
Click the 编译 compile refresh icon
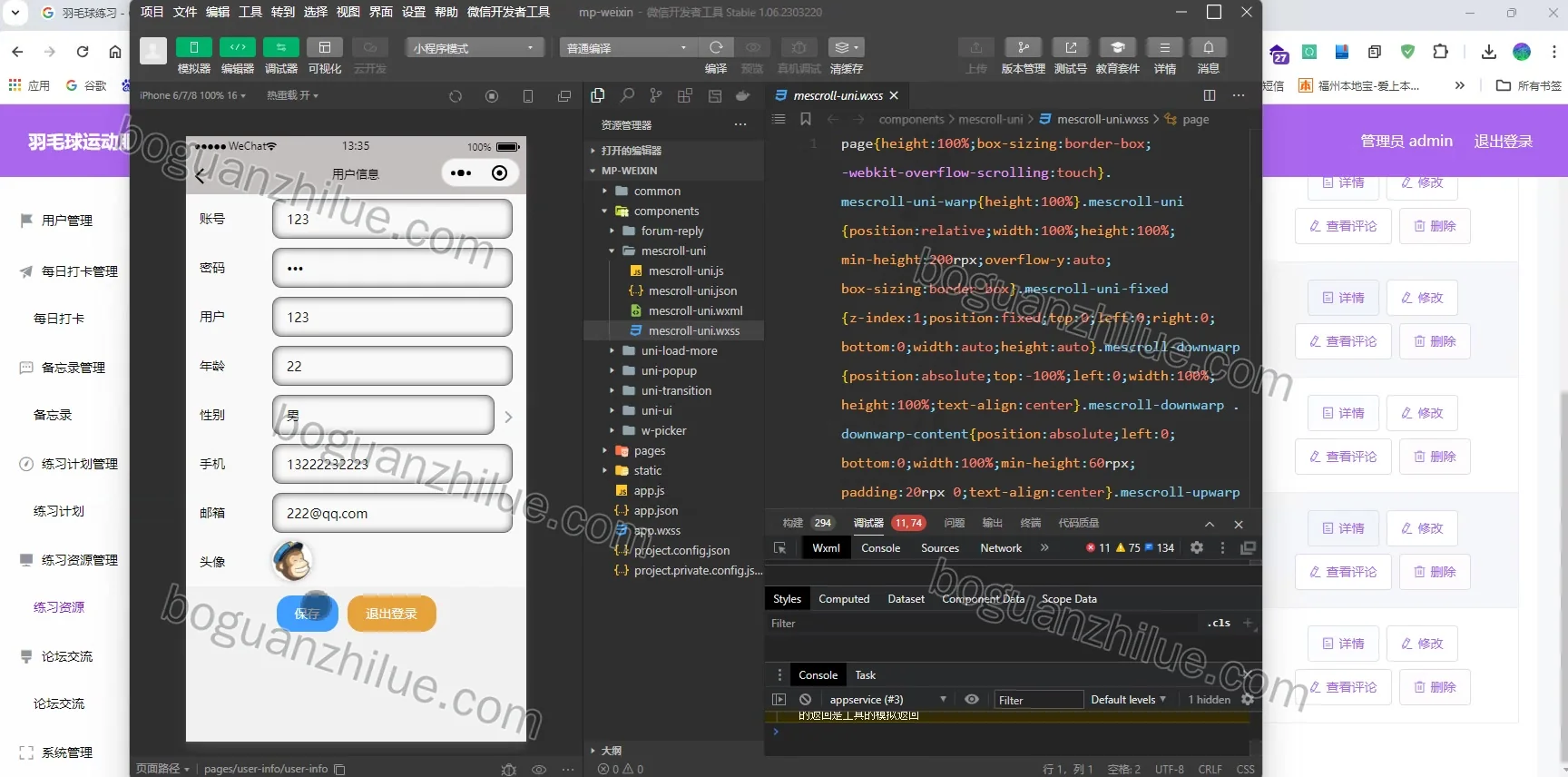pos(716,47)
